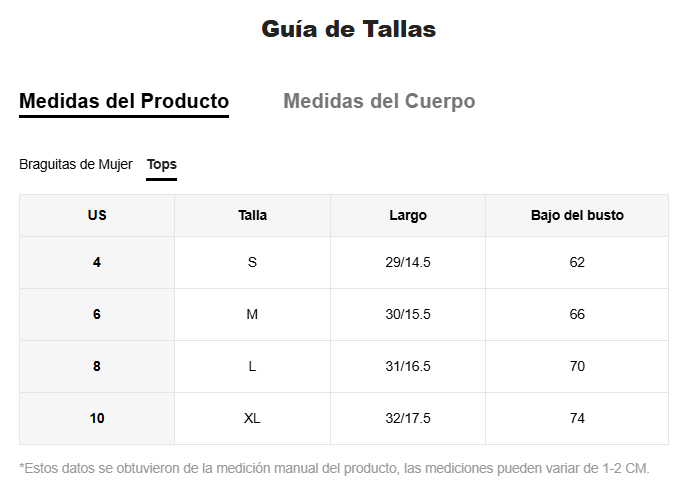
Task: Click the 29/14.5 length value
Action: point(408,262)
